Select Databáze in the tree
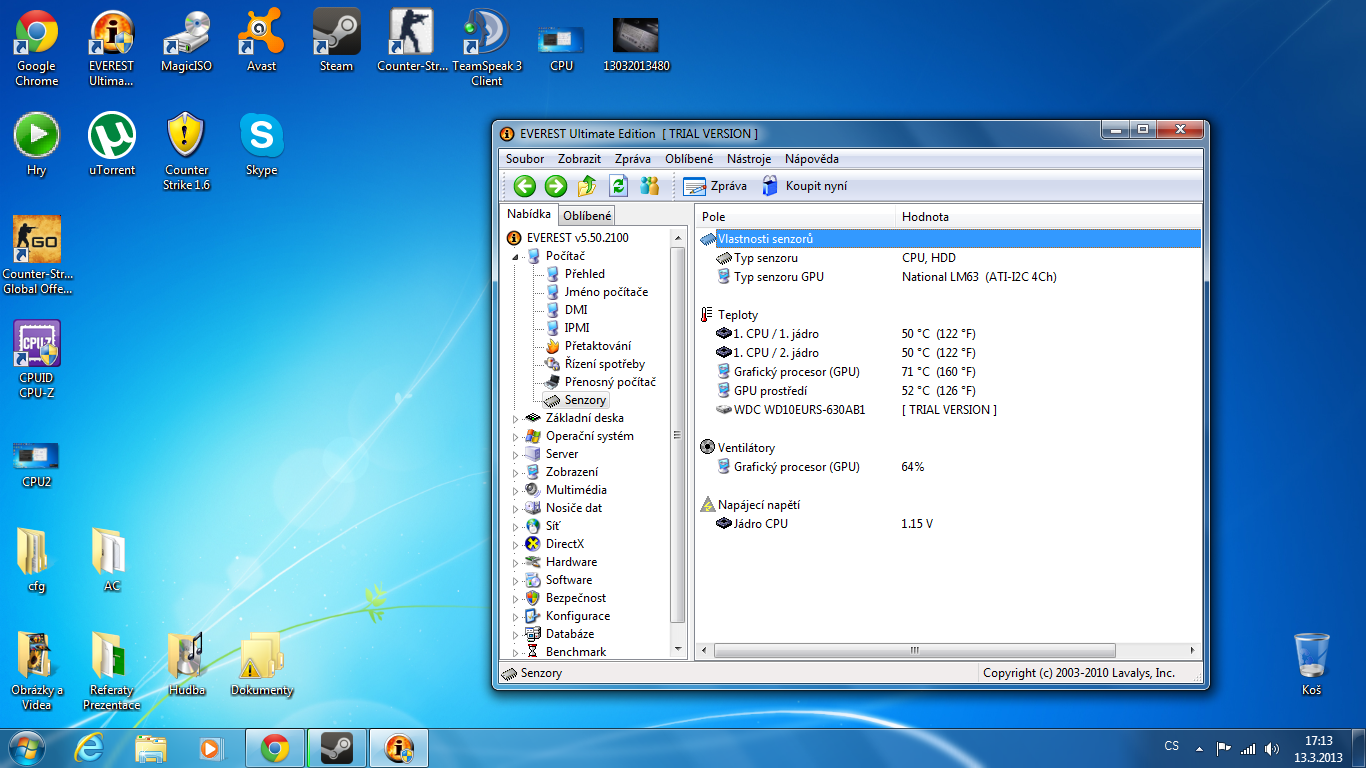Screen dimensions: 1366x768 tap(570, 634)
